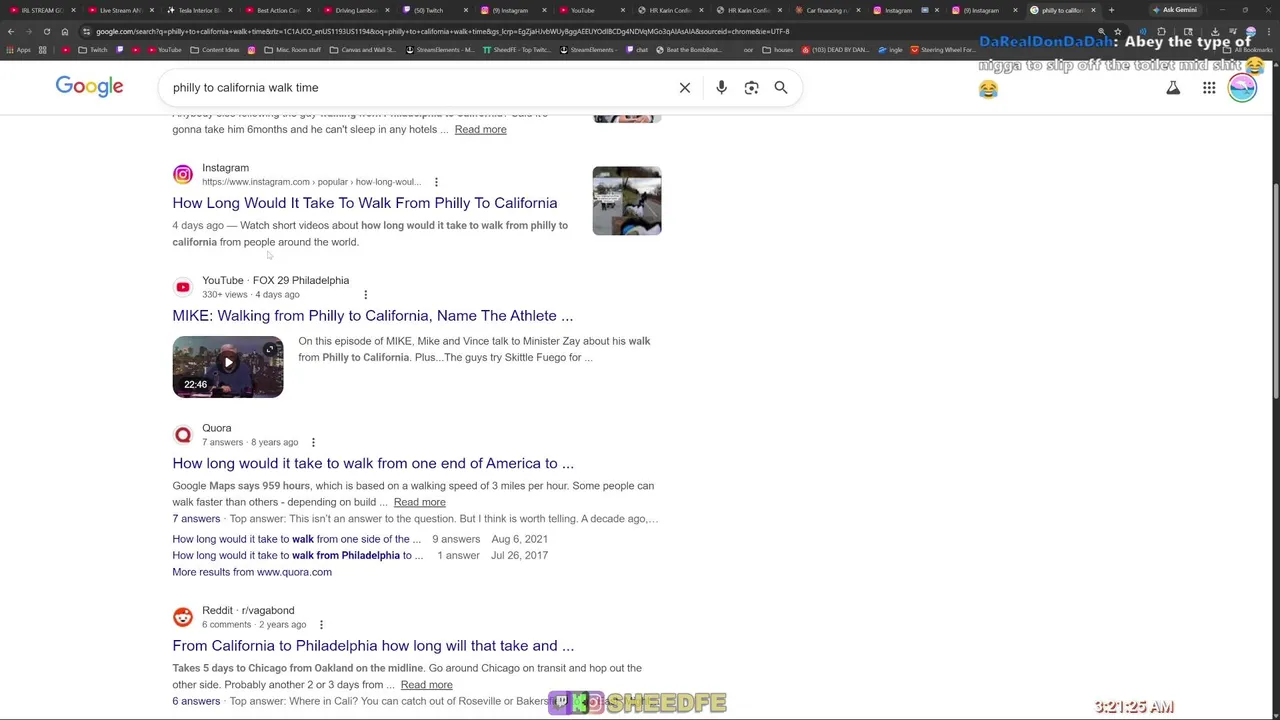Open Search by image with the Lens icon
Image resolution: width=1280 pixels, height=720 pixels.
click(x=751, y=88)
